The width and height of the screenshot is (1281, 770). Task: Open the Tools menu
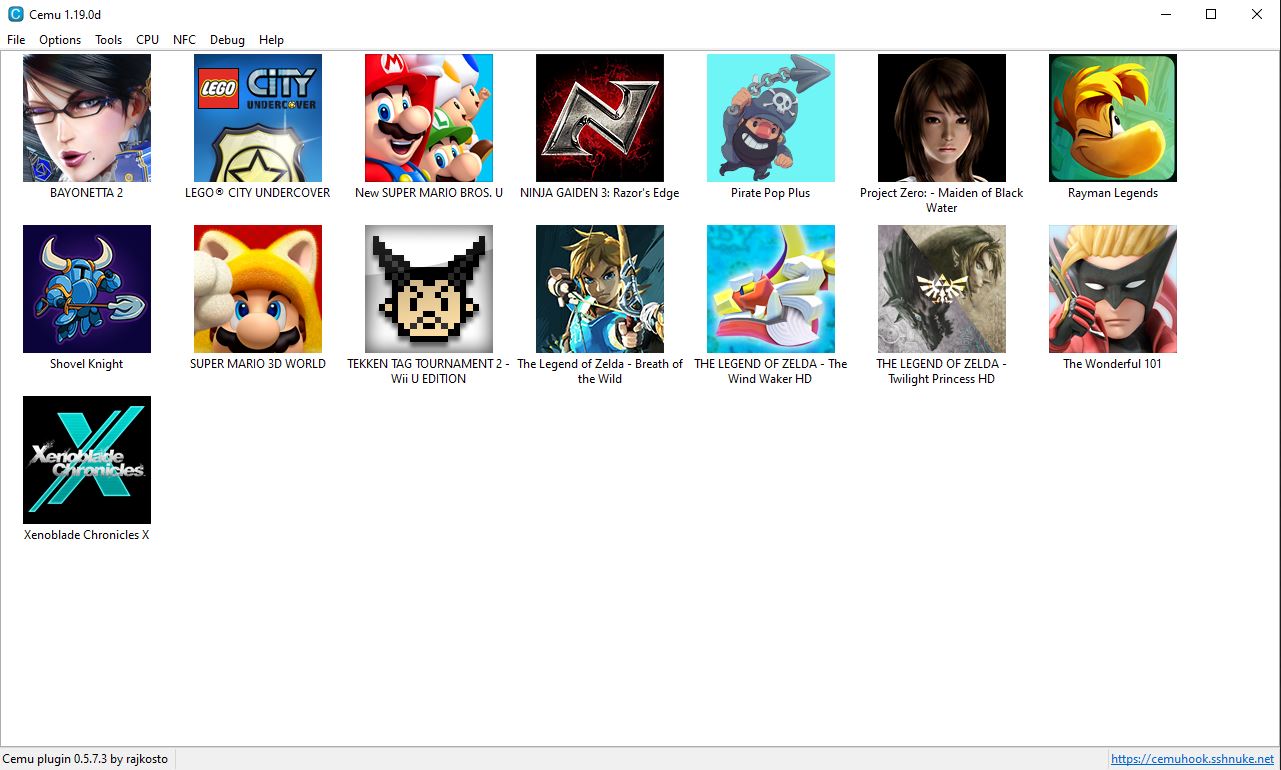point(108,40)
